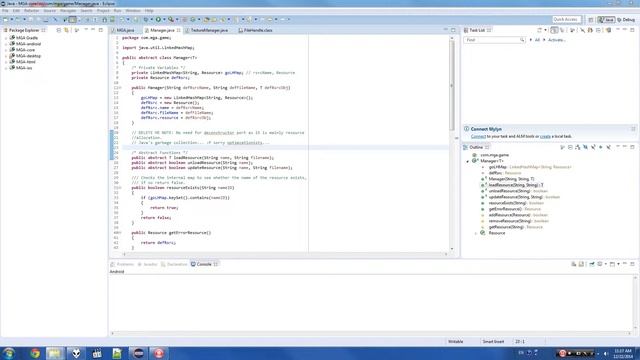Screen dimensions: 640x360
Task: Open the New Task dropdown arrow
Action: 546,30
